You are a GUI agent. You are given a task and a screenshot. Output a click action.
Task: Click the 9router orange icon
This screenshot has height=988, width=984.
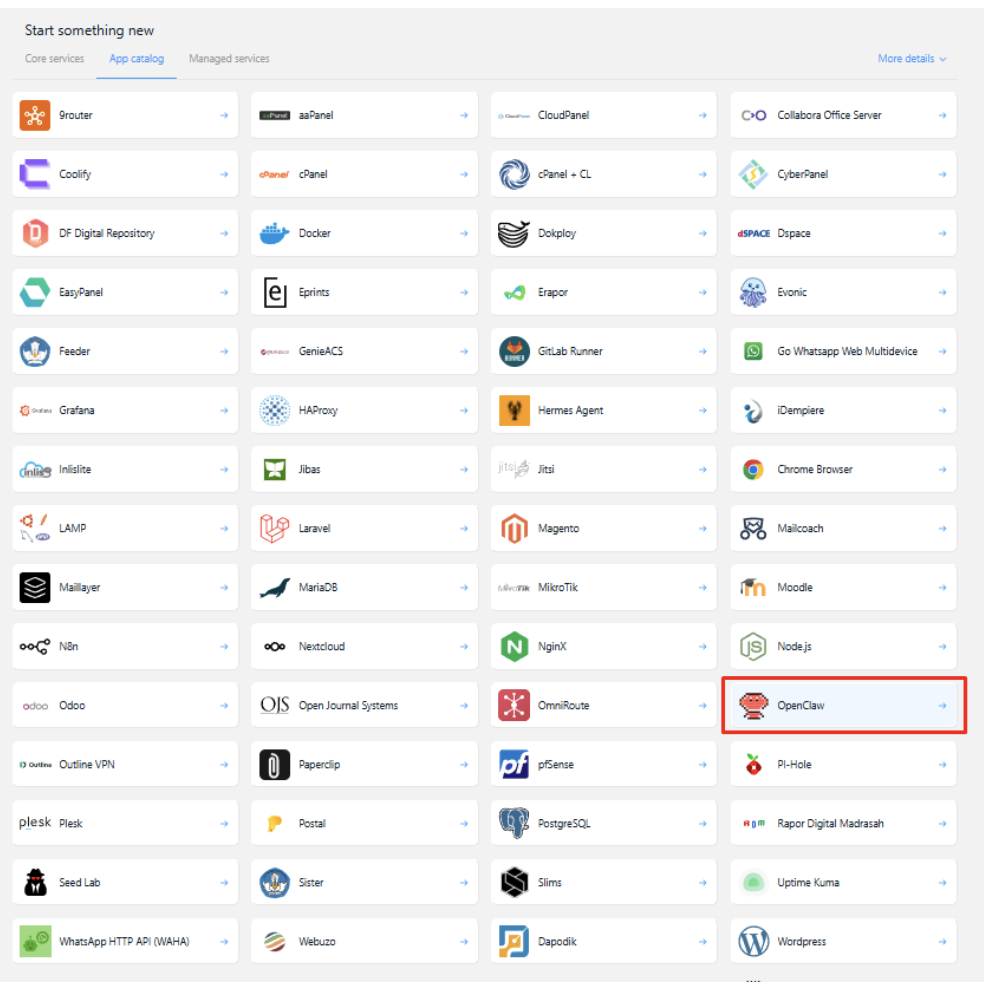[35, 115]
